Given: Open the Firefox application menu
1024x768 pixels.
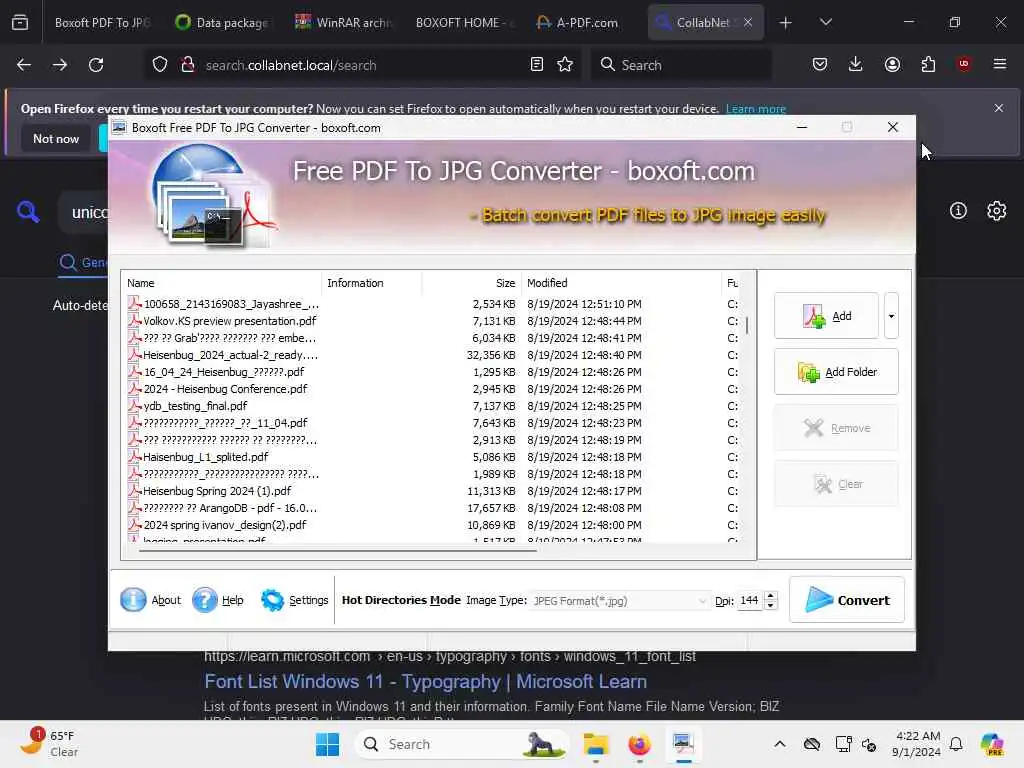Looking at the screenshot, I should [1000, 64].
